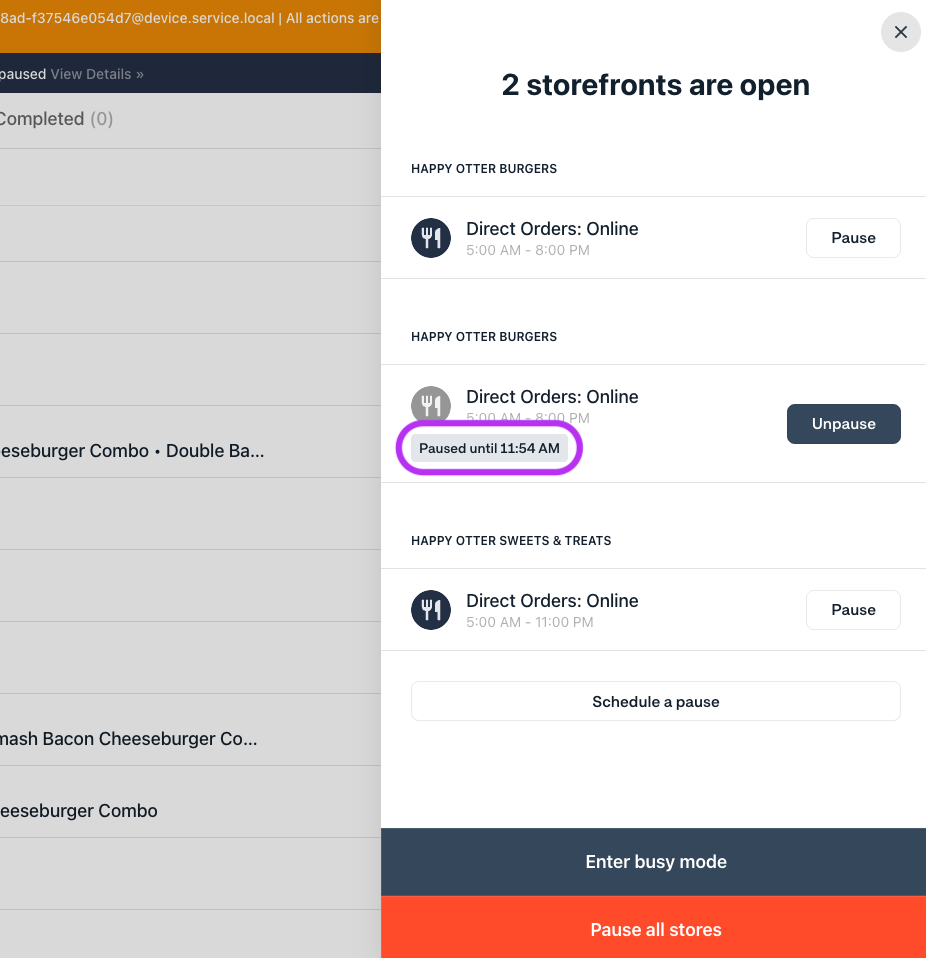Pause the Happy Otter Sweets & Treats storefront
The image size is (926, 958).
click(x=853, y=610)
